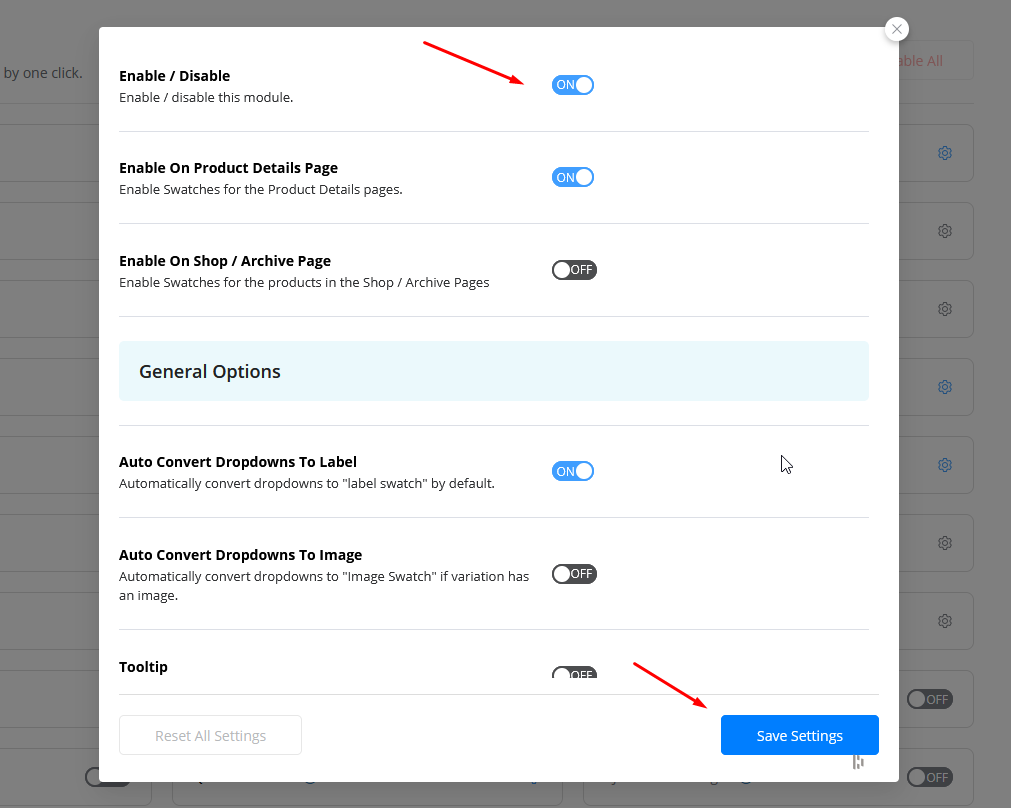1011x808 pixels.
Task: Click the topmost gear icon in the module list
Action: click(x=944, y=153)
